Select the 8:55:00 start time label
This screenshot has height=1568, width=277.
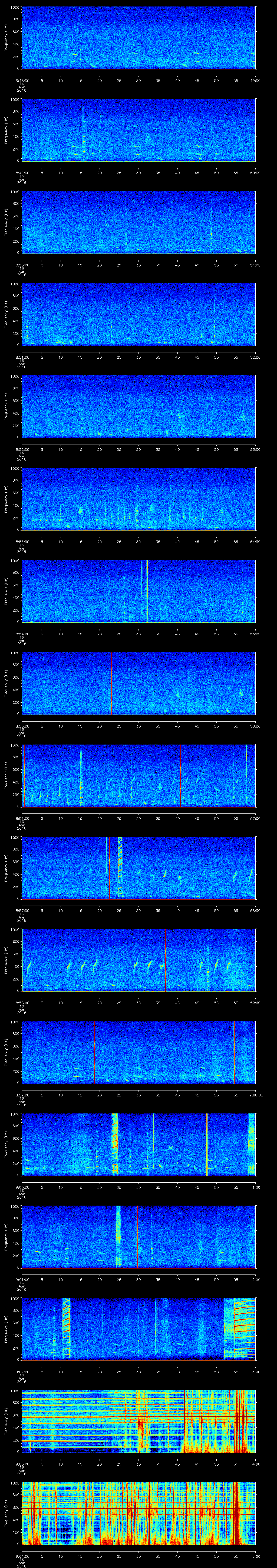point(22,726)
